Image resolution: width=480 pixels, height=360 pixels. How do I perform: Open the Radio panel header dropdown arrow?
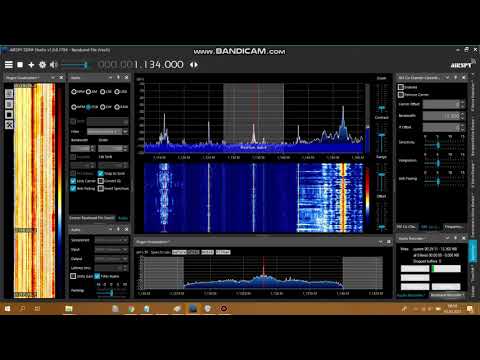pos(110,78)
